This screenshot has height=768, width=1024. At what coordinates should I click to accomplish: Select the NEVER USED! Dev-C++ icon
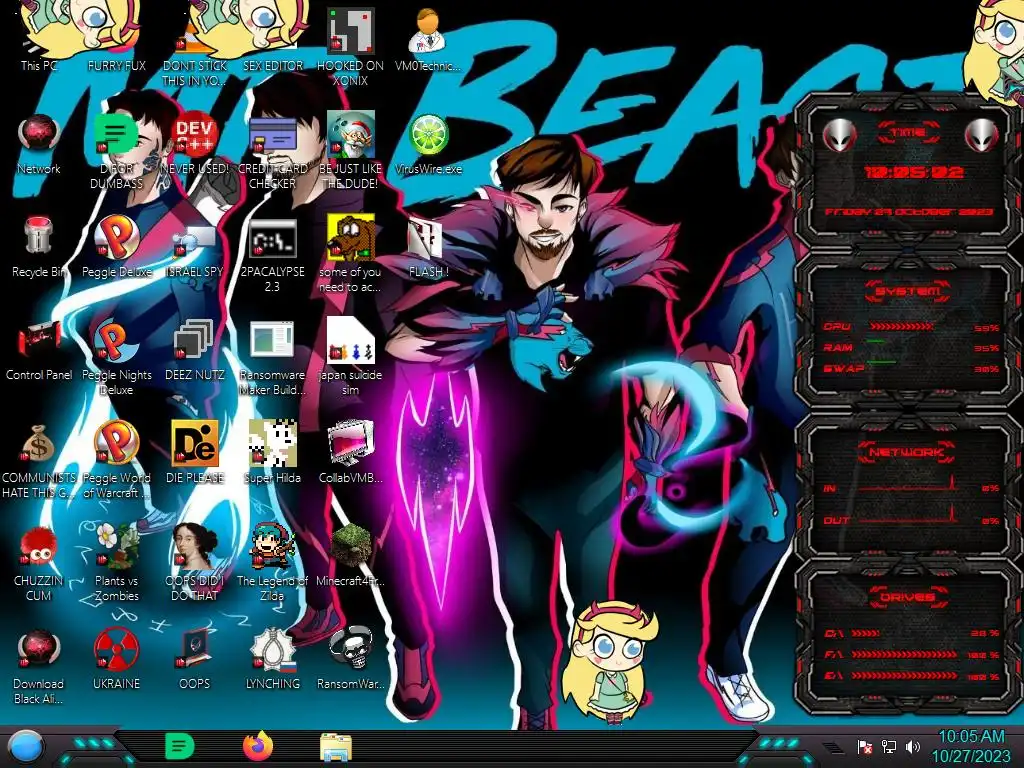pos(195,144)
